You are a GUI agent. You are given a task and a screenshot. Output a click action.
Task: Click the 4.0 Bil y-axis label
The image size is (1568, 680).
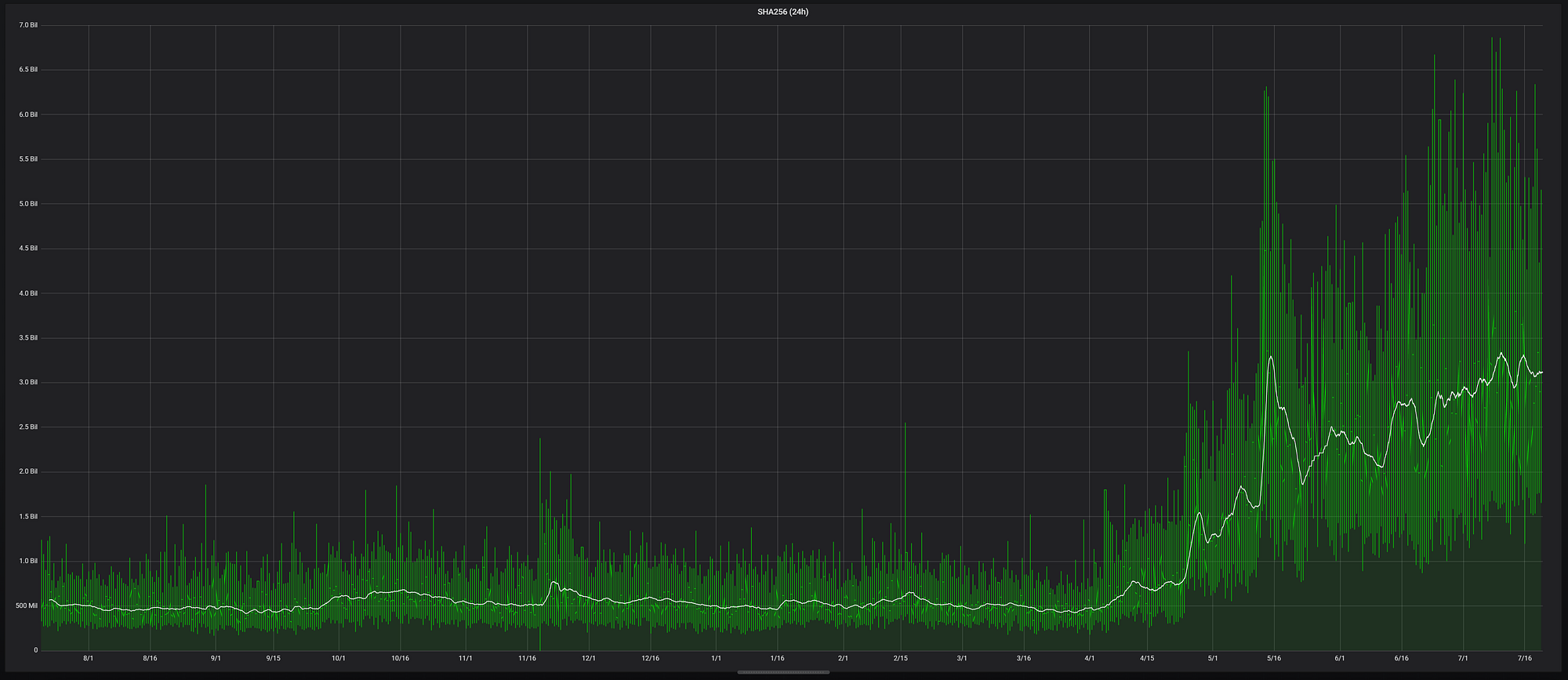coord(28,293)
